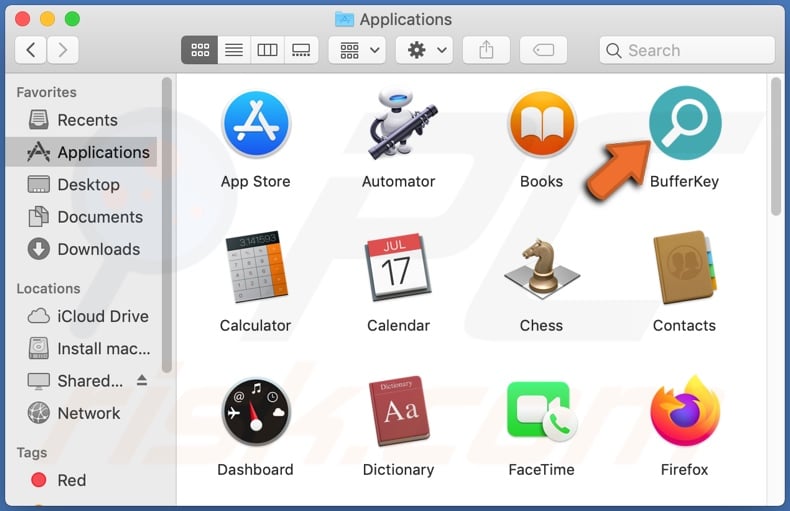Open Network in the sidebar
The width and height of the screenshot is (790, 511).
[x=82, y=413]
